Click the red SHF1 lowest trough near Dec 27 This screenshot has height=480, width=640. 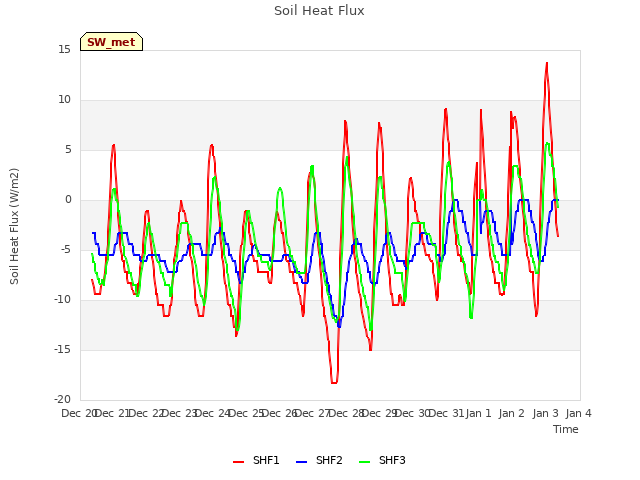click(334, 382)
